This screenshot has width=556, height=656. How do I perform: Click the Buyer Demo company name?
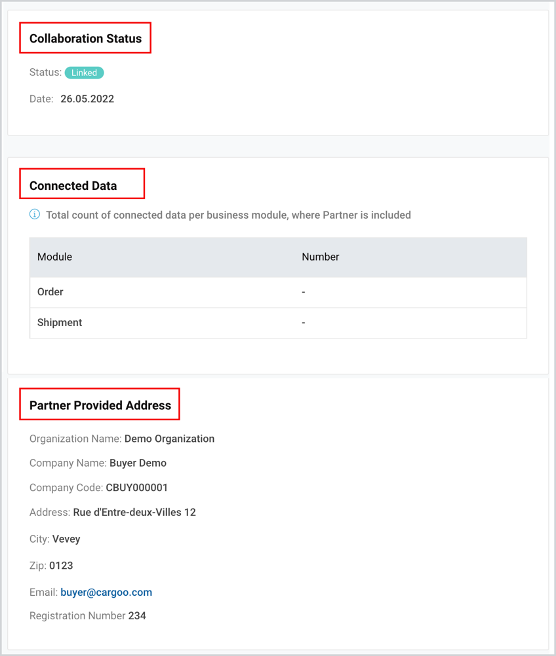click(138, 463)
